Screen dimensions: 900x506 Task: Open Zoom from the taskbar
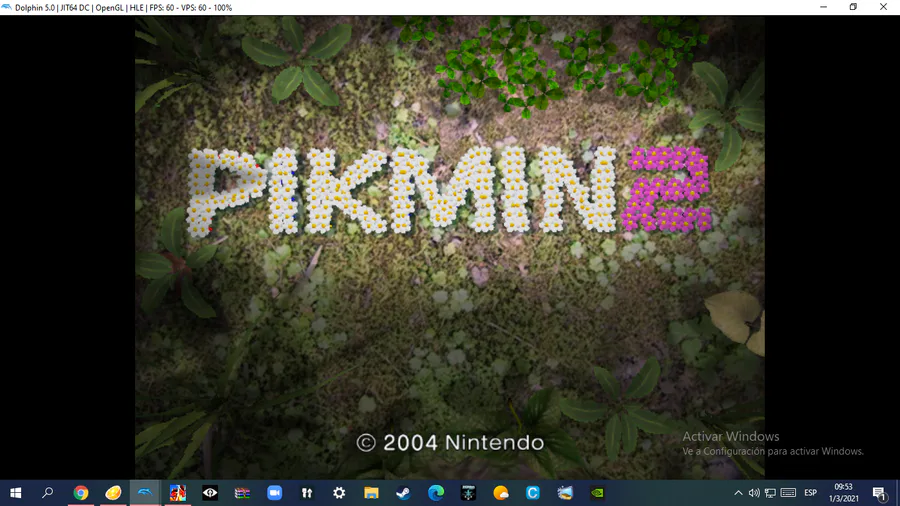[274, 493]
